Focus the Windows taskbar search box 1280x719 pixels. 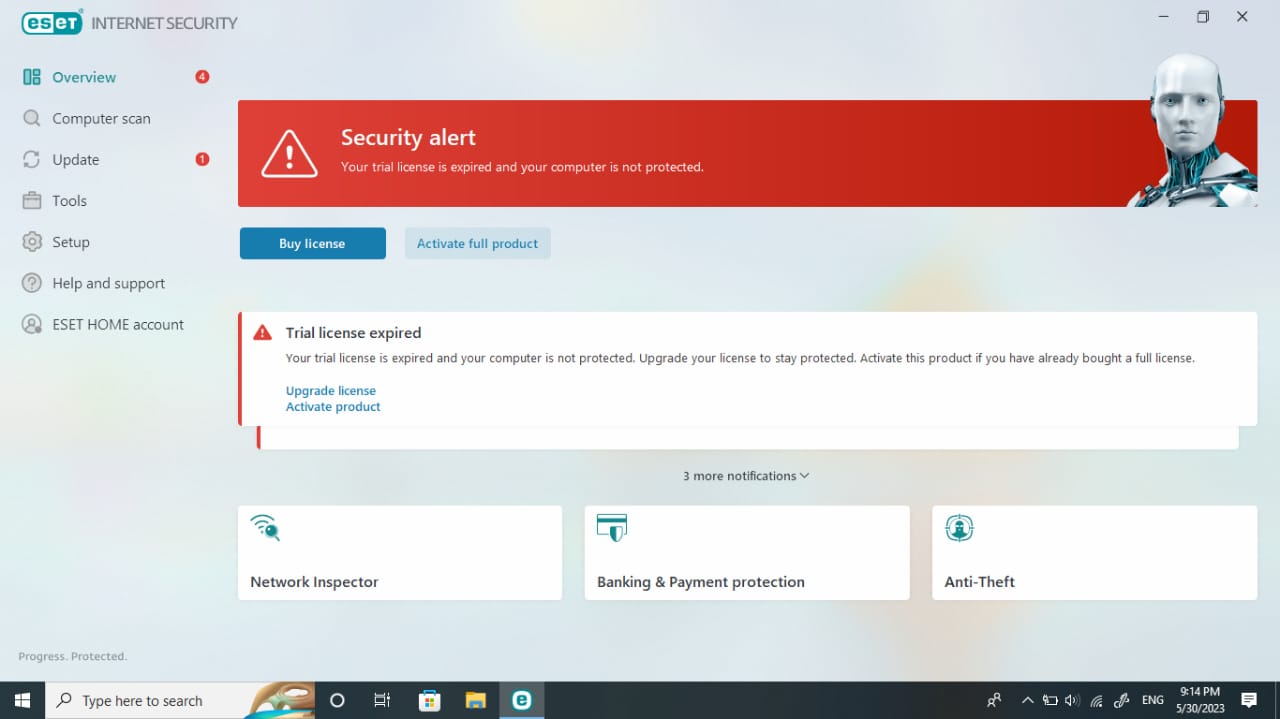[180, 700]
